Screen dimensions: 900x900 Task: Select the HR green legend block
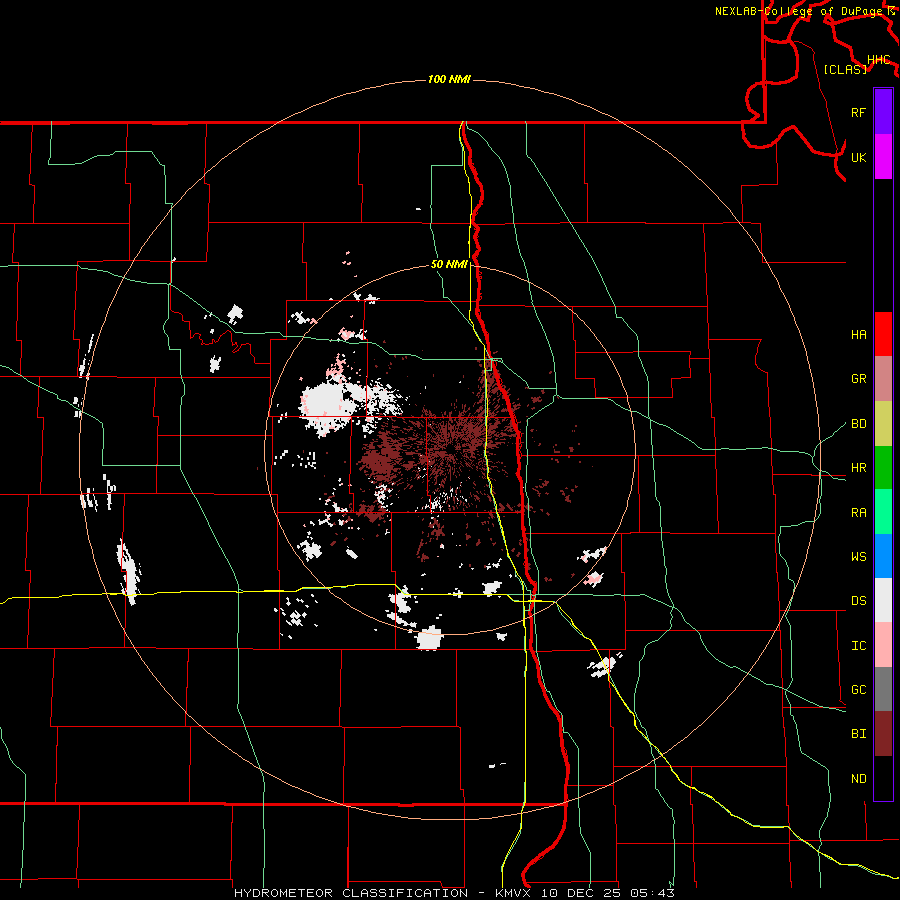883,468
